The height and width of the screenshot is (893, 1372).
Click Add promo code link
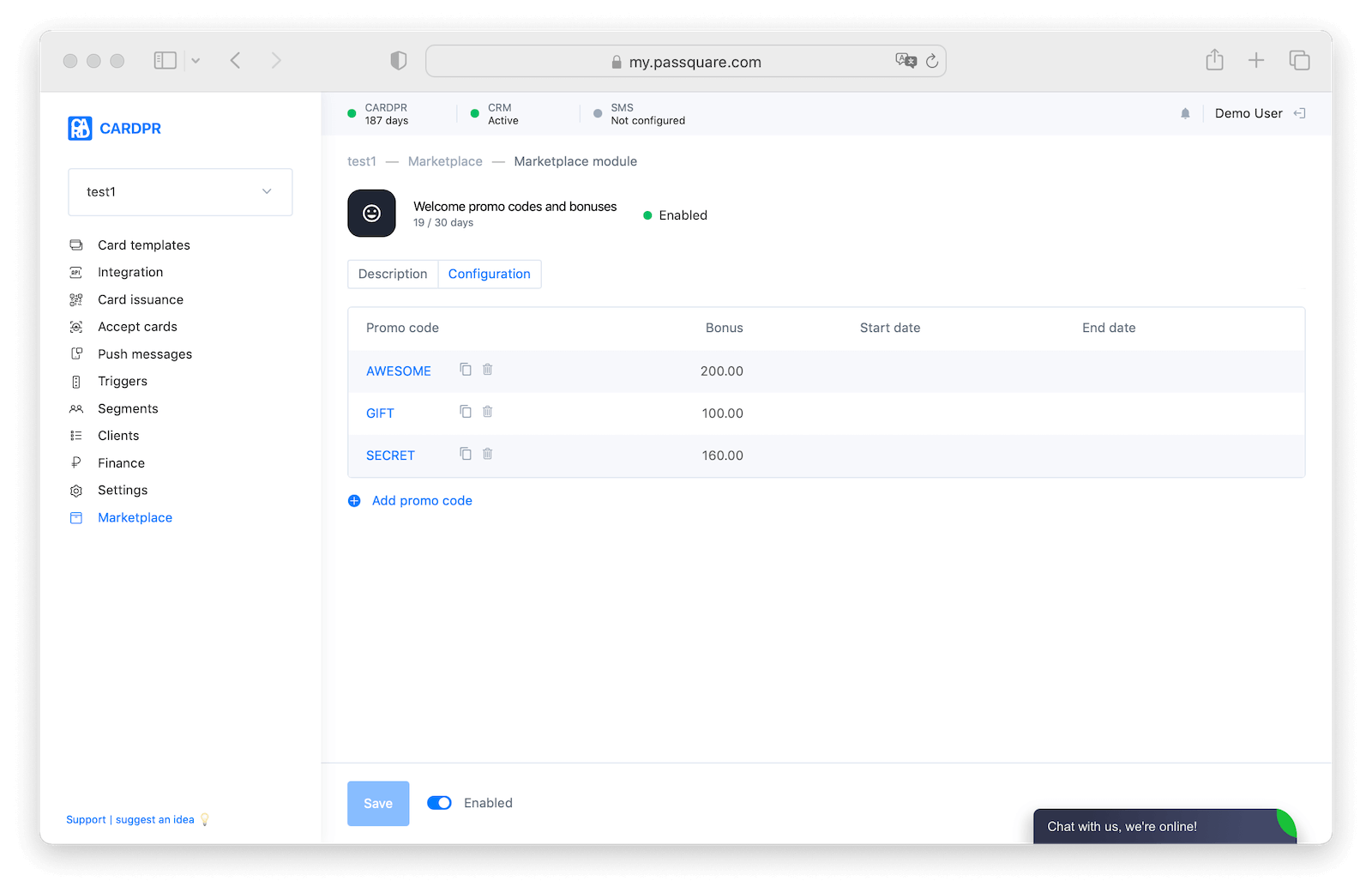click(422, 501)
